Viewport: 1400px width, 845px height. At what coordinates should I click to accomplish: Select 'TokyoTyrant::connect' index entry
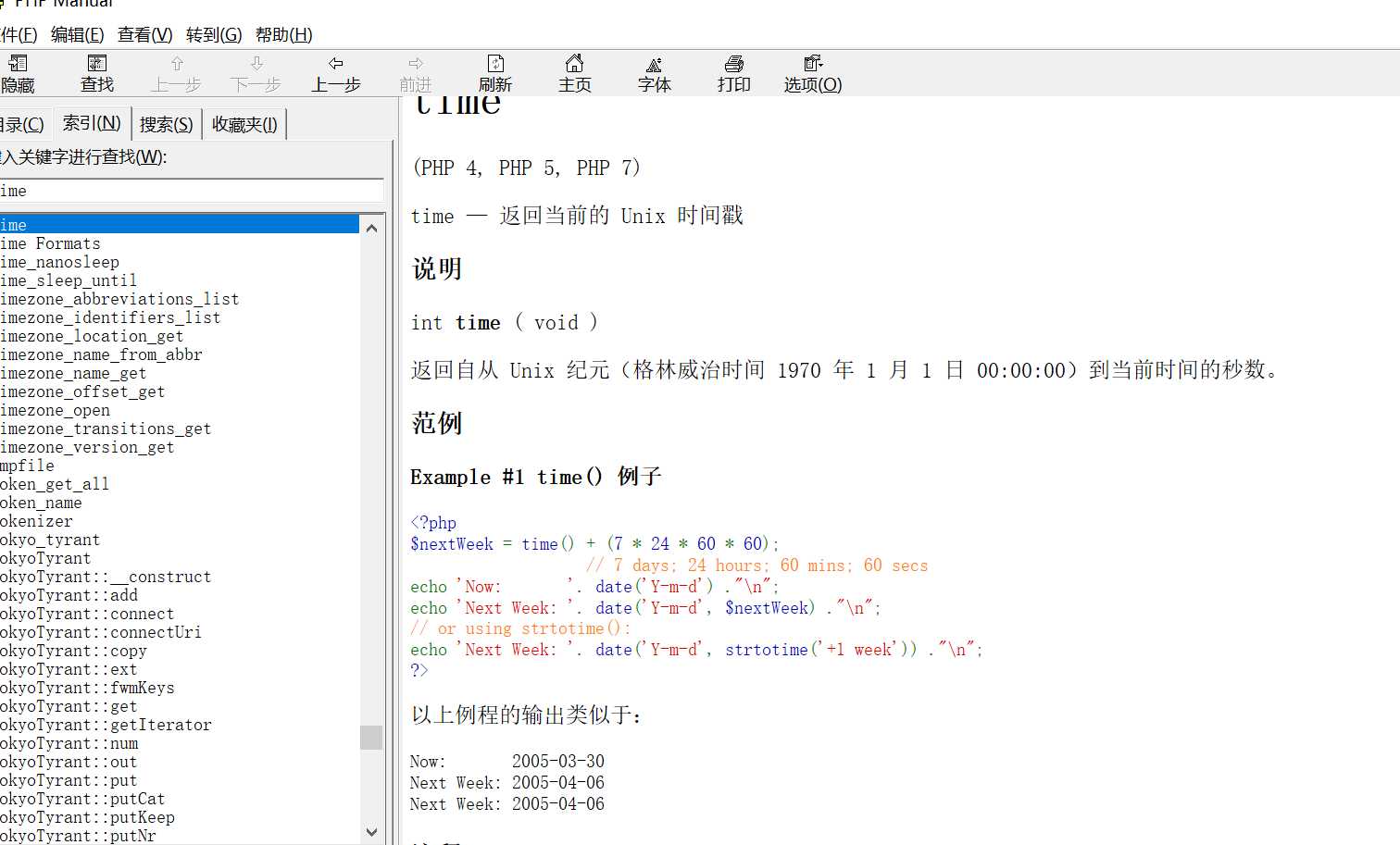coord(87,614)
